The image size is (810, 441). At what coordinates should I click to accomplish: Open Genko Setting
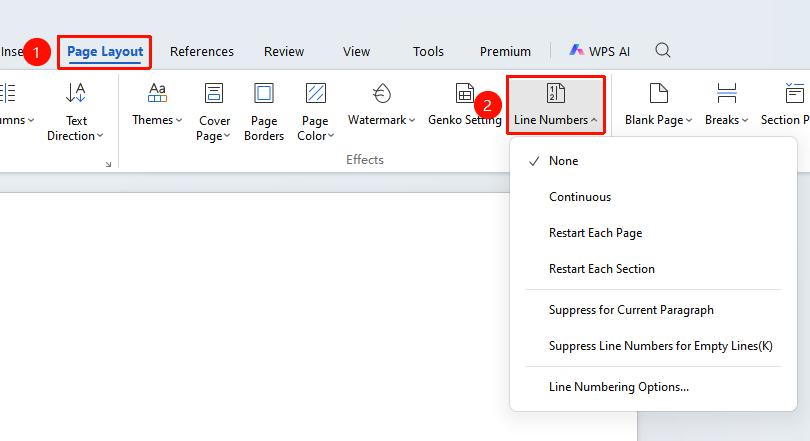click(x=464, y=105)
